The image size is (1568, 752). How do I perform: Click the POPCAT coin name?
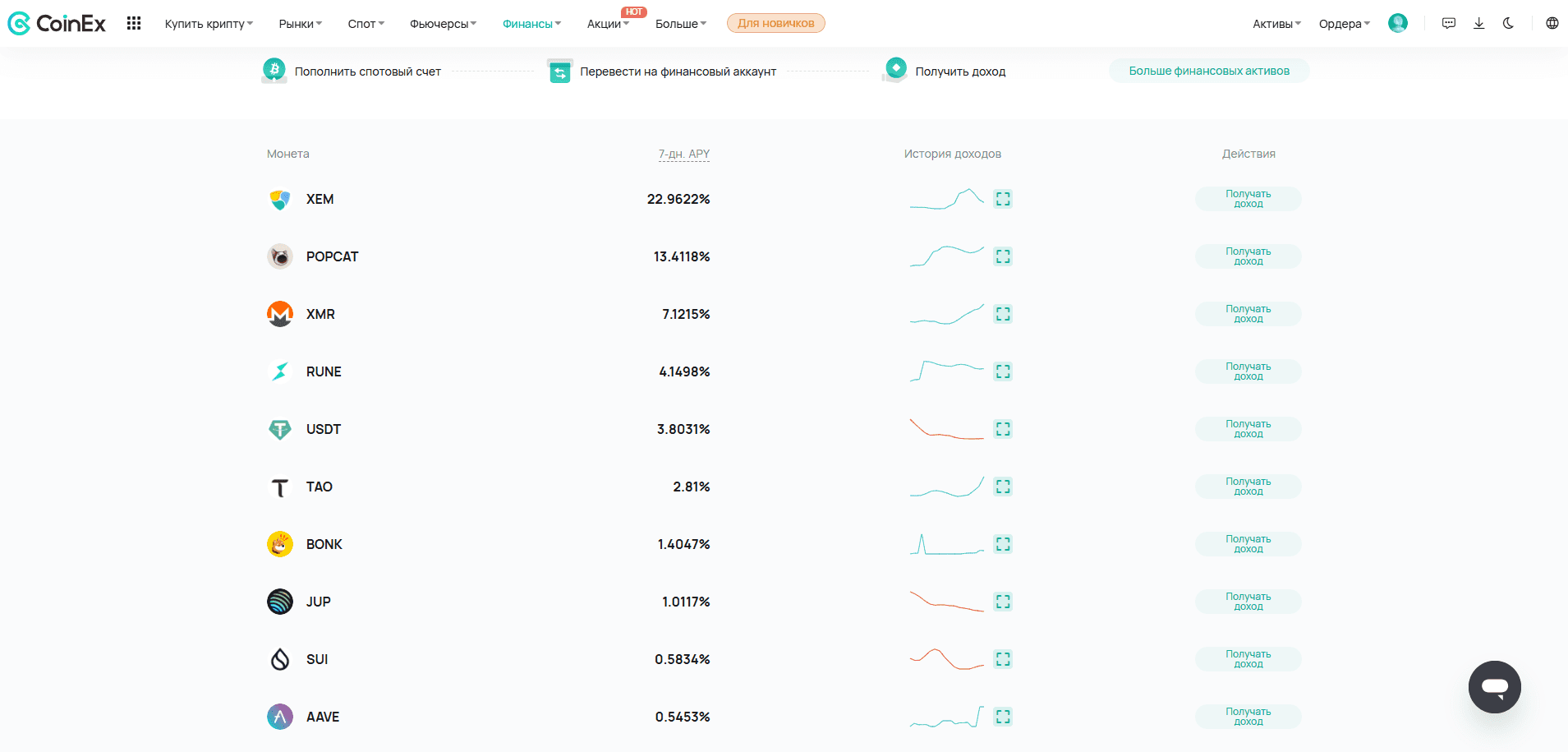click(x=332, y=256)
